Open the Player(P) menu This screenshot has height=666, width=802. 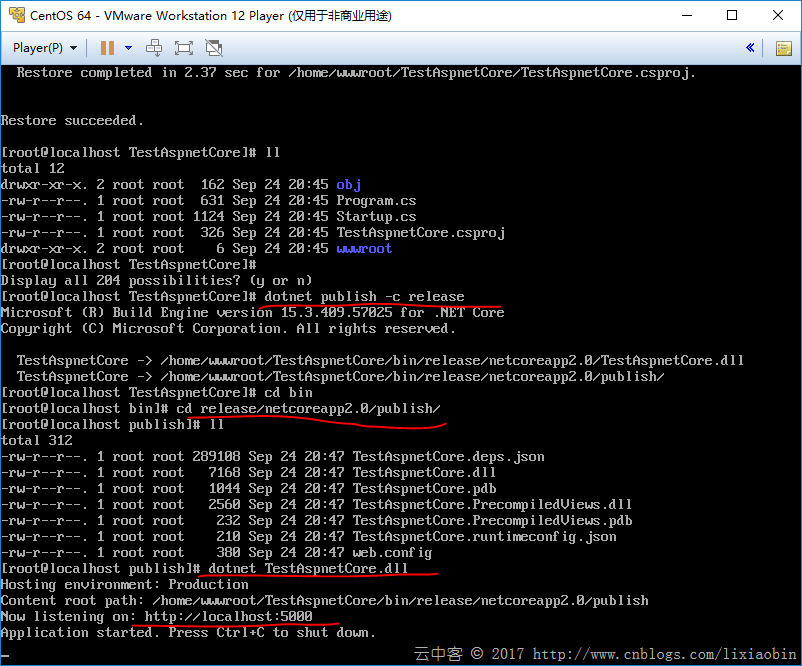tap(45, 48)
